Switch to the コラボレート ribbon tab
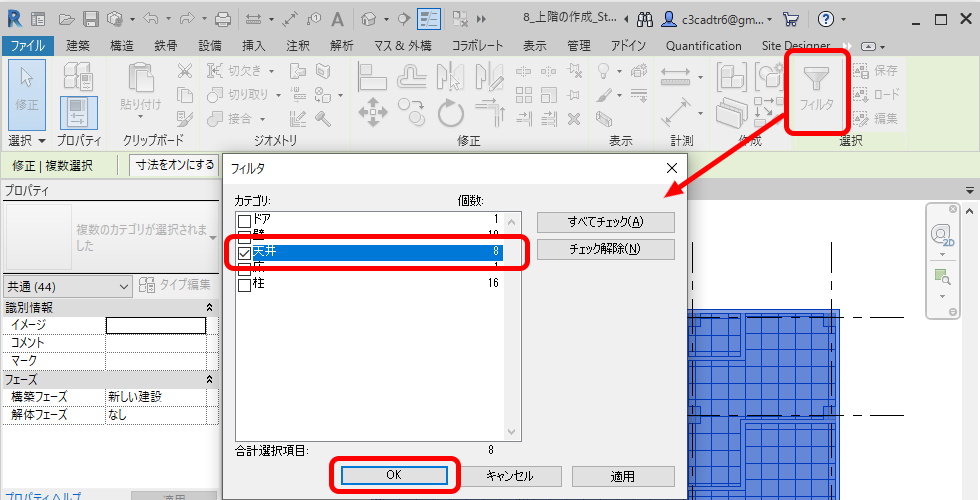980x500 pixels. (x=477, y=46)
